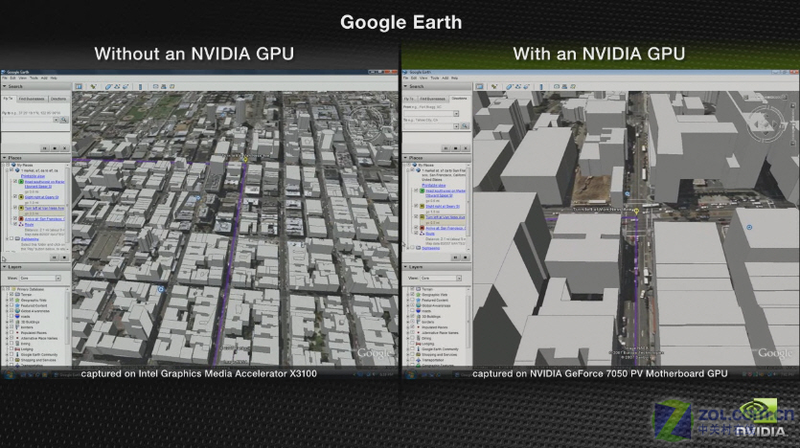Screen dimensions: 800x448
Task: Open Help menu in right window
Action: [x=455, y=78]
